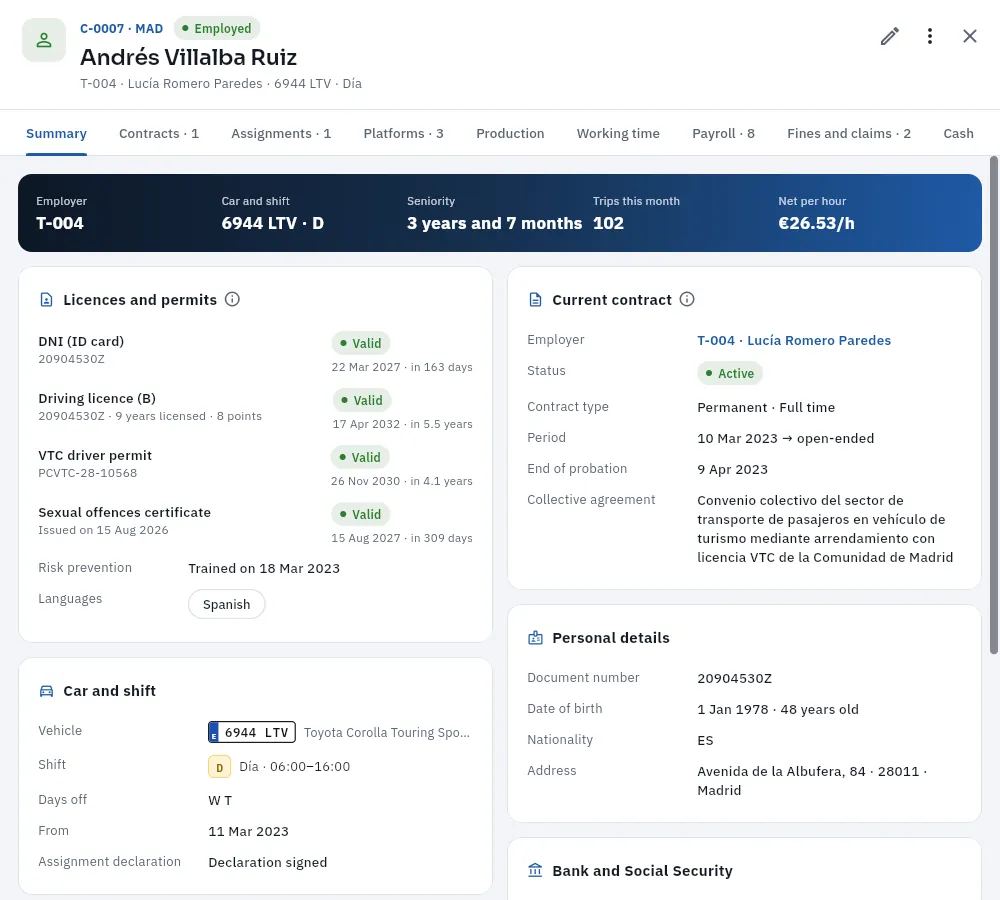This screenshot has height=900, width=1000.
Task: Click the vertical scrollbar thumb
Action: [994, 405]
